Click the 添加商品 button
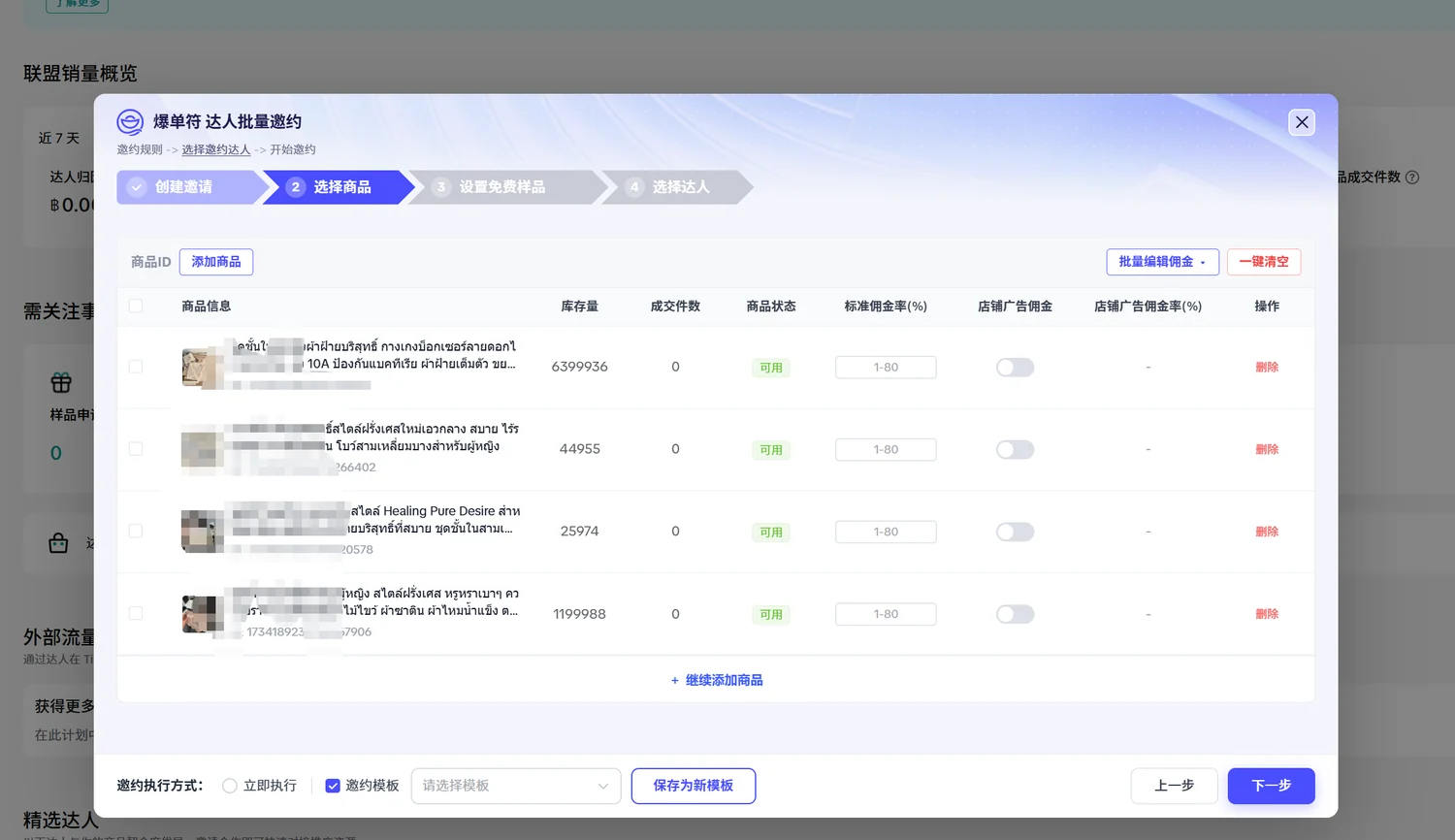The width and height of the screenshot is (1455, 840). [x=216, y=262]
